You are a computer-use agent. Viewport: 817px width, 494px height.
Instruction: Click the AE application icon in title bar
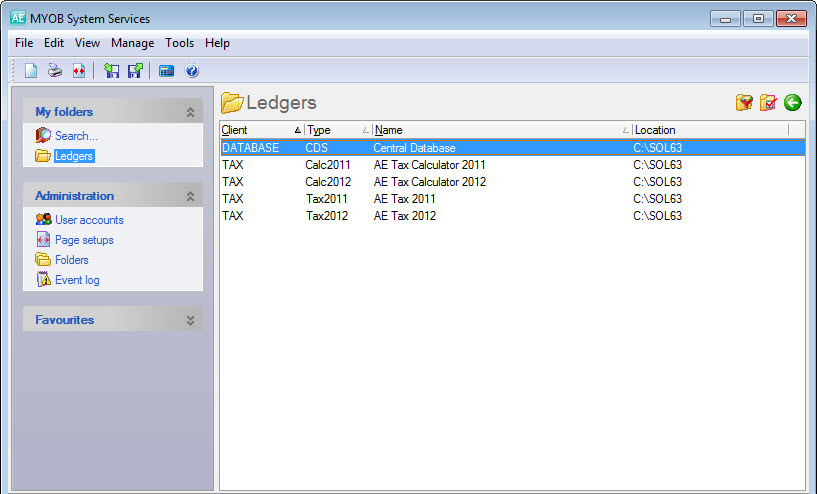click(18, 18)
